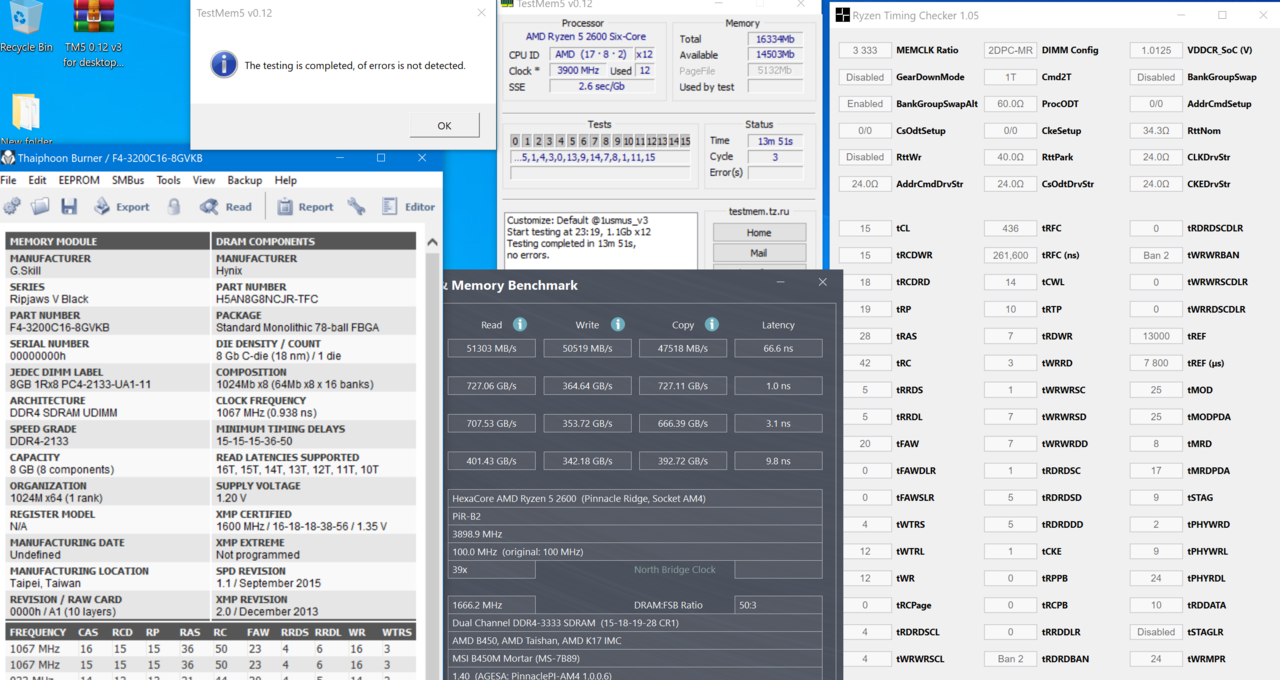The height and width of the screenshot is (680, 1280).
Task: Click the 50519 MB/s write benchmark value
Action: click(x=587, y=348)
